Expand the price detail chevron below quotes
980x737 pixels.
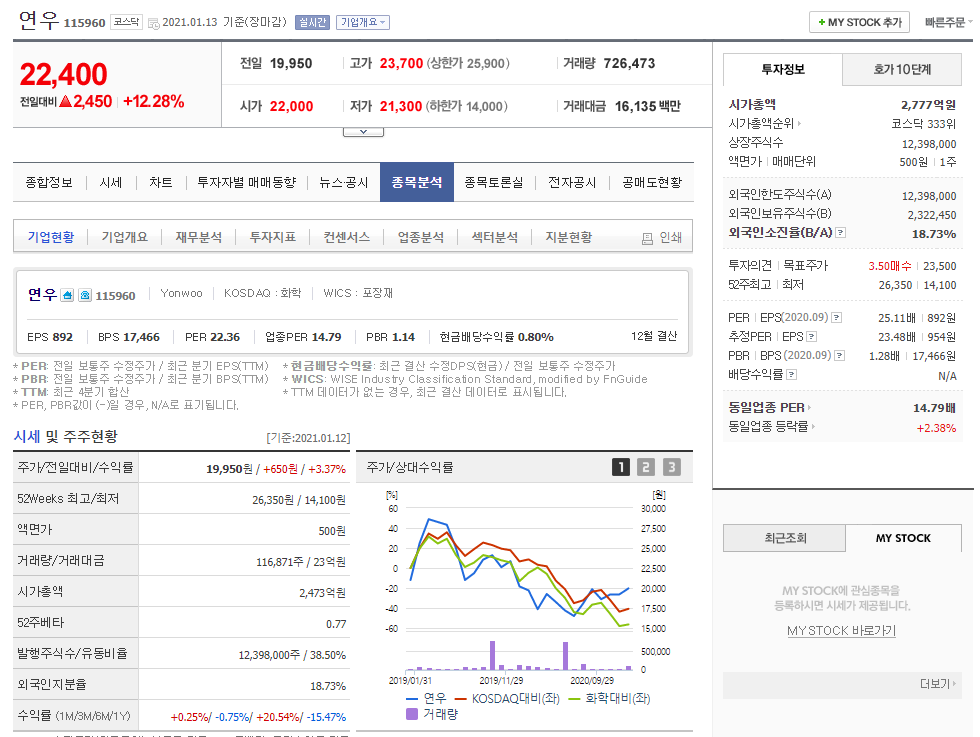click(363, 132)
